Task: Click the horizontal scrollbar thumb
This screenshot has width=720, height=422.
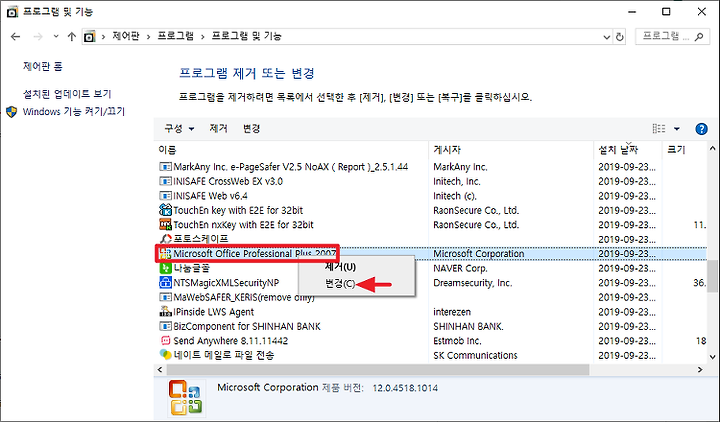Action: point(378,370)
